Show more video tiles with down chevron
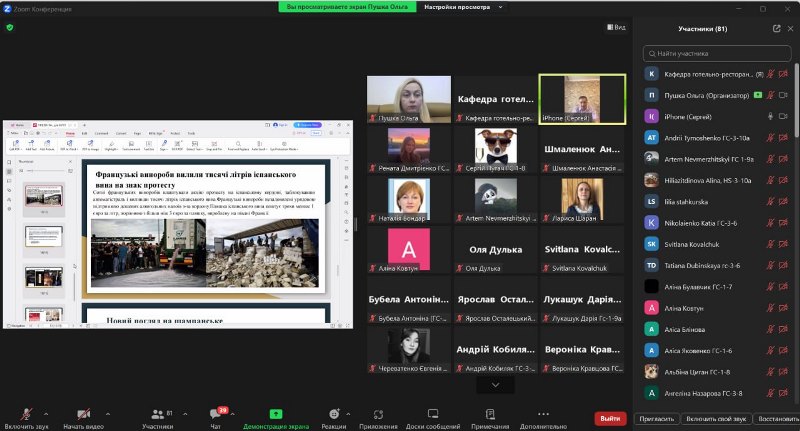The height and width of the screenshot is (431, 800). pos(496,384)
